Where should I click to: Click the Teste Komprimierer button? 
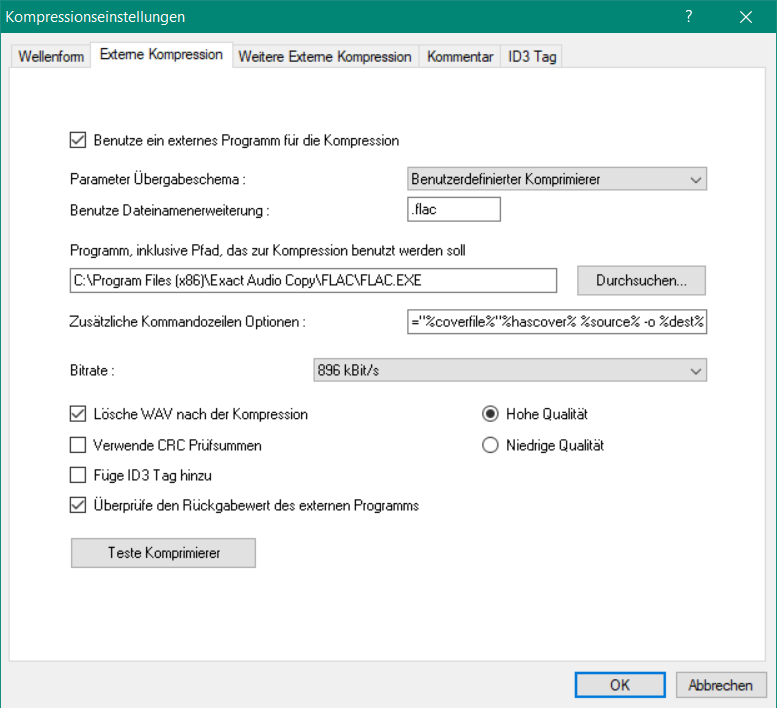point(164,553)
